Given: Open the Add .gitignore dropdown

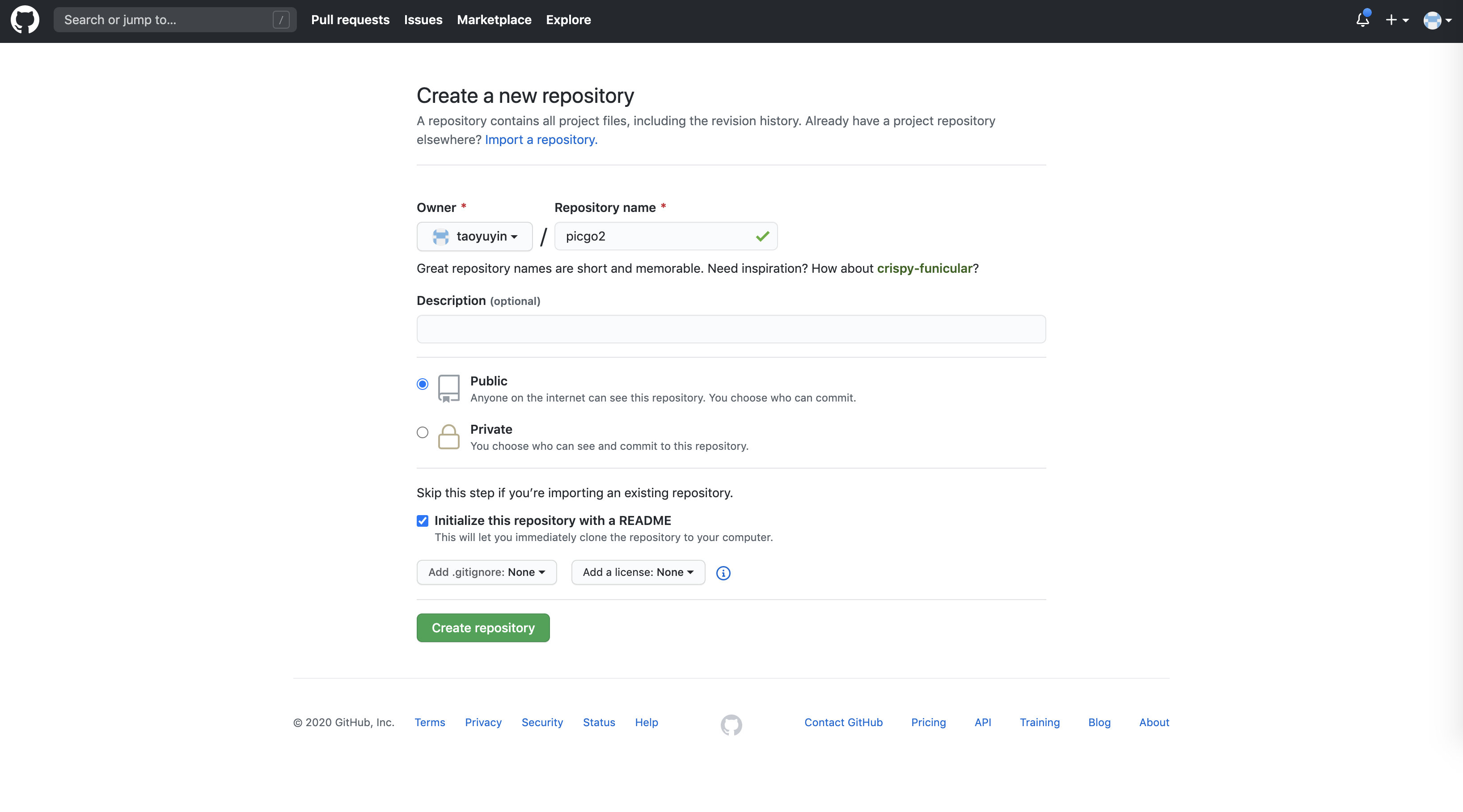Looking at the screenshot, I should point(486,572).
